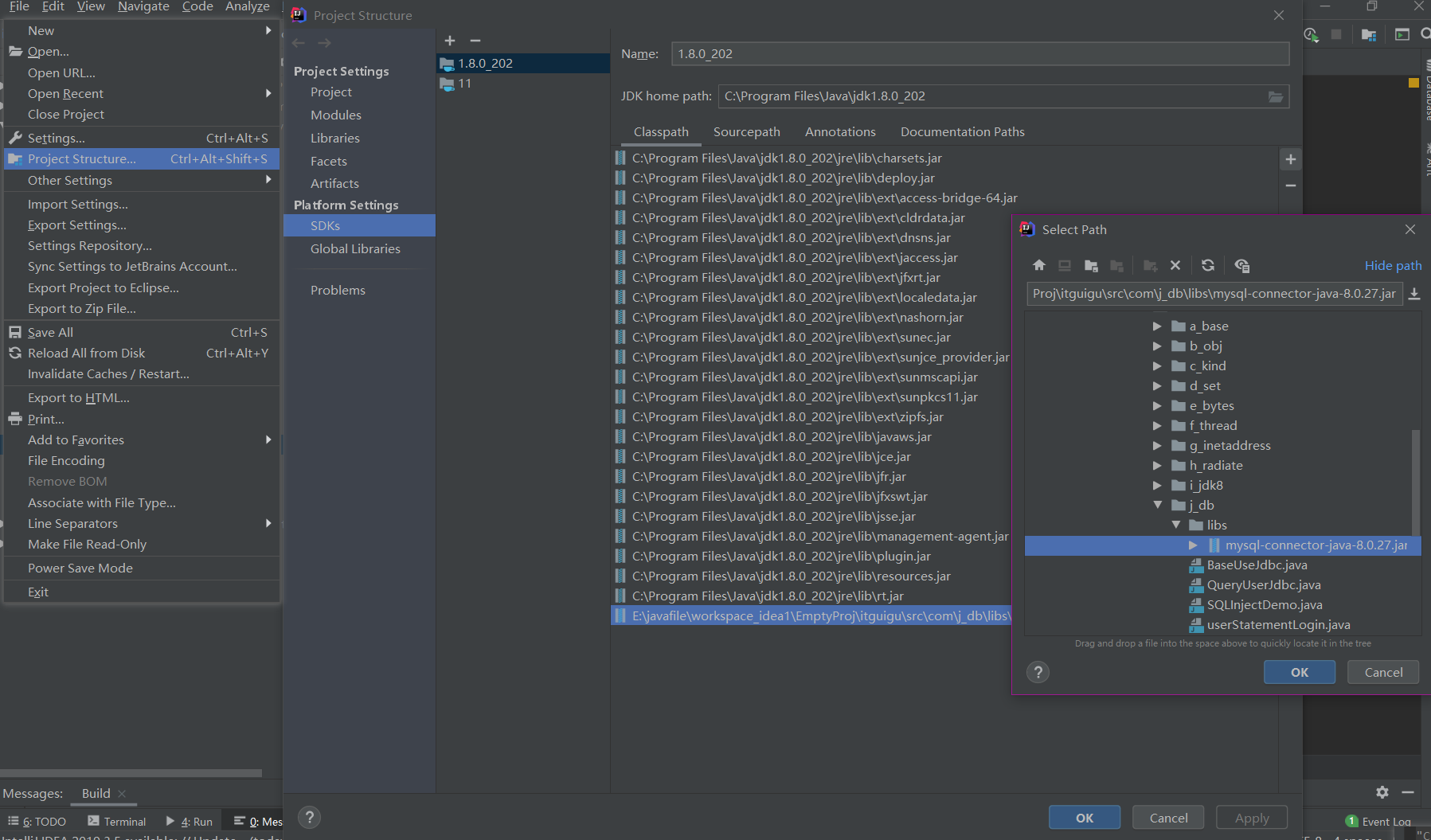This screenshot has height=840, width=1431.
Task: Open Messages panel settings gear
Action: click(x=1382, y=792)
